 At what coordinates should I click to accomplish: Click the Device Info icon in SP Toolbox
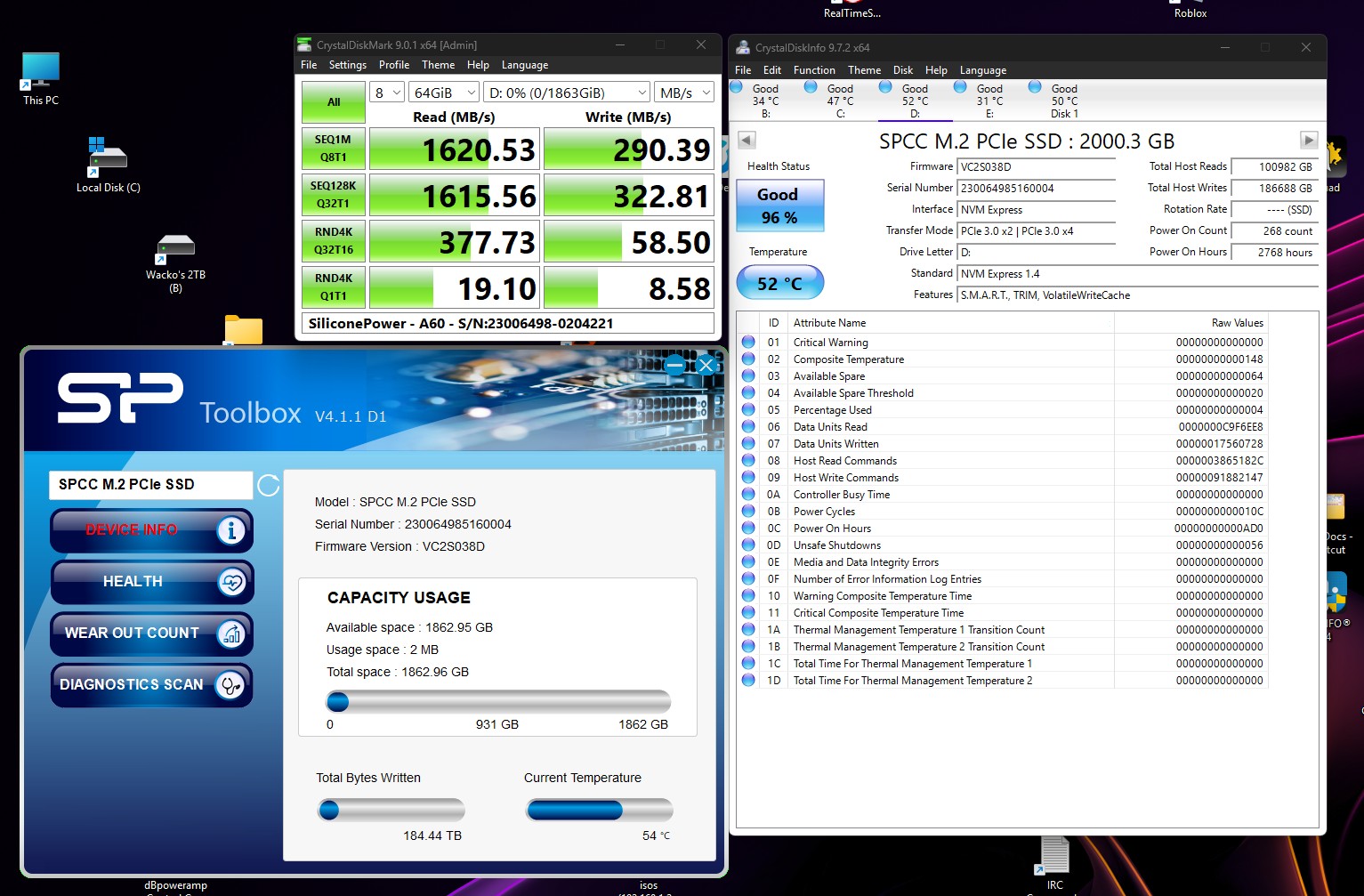pos(231,530)
